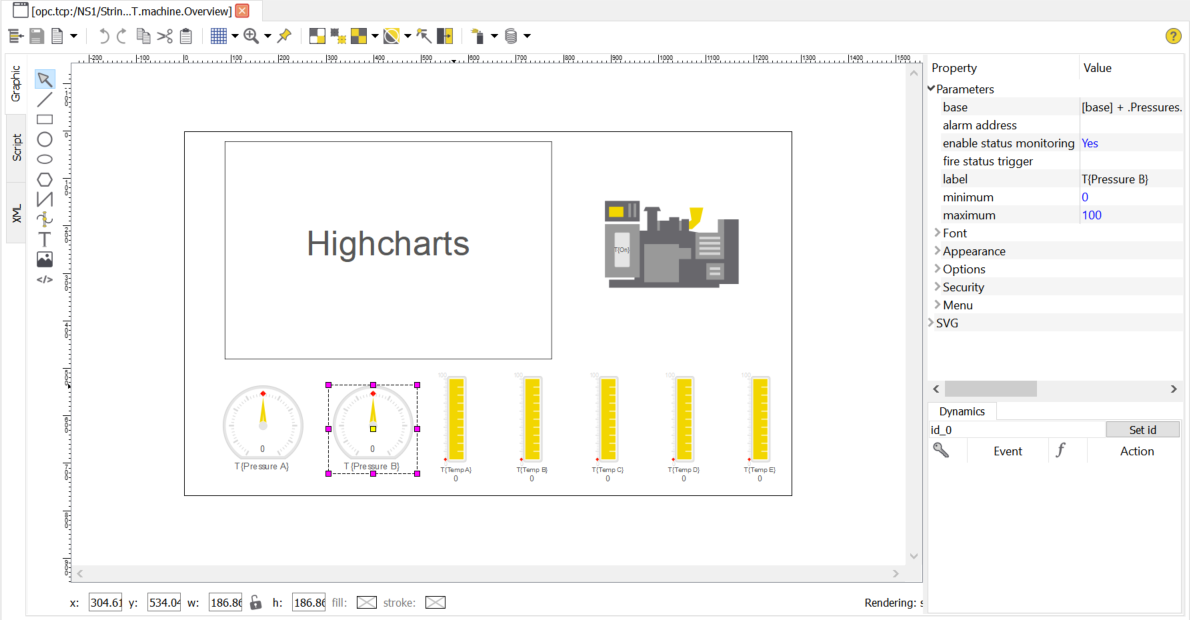Select the Image insert tool
Viewport: 1192px width, 620px height.
[44, 259]
